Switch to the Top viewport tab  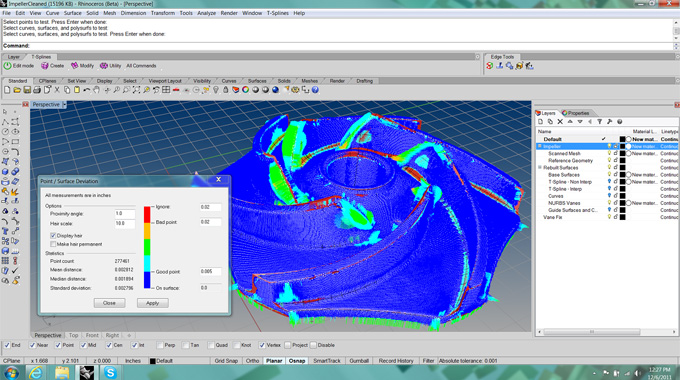point(74,335)
